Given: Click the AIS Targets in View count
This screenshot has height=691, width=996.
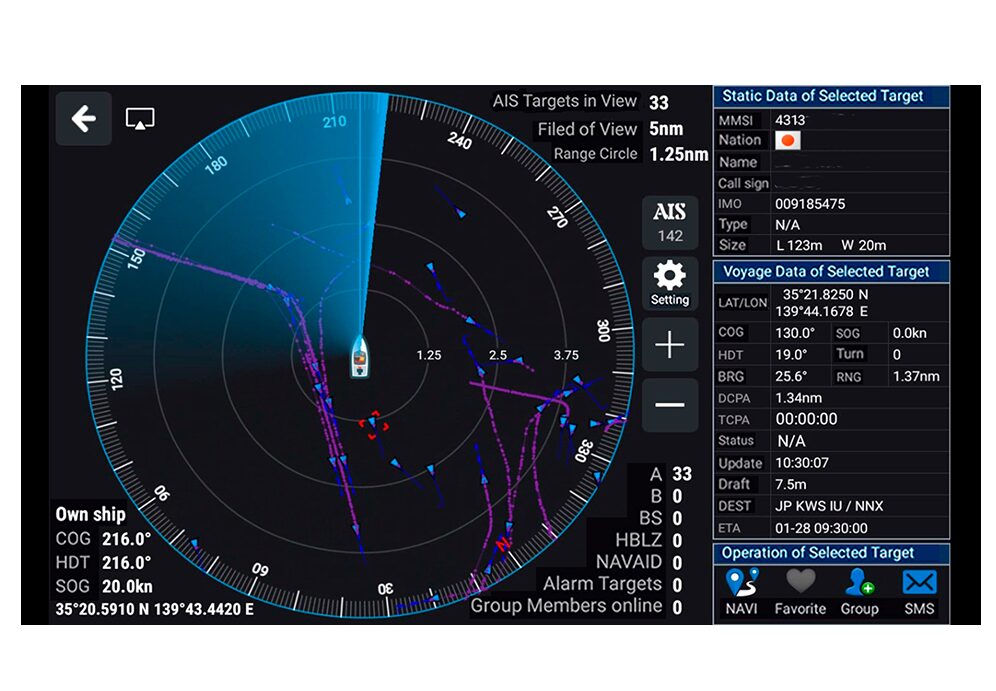Looking at the screenshot, I should tap(658, 102).
